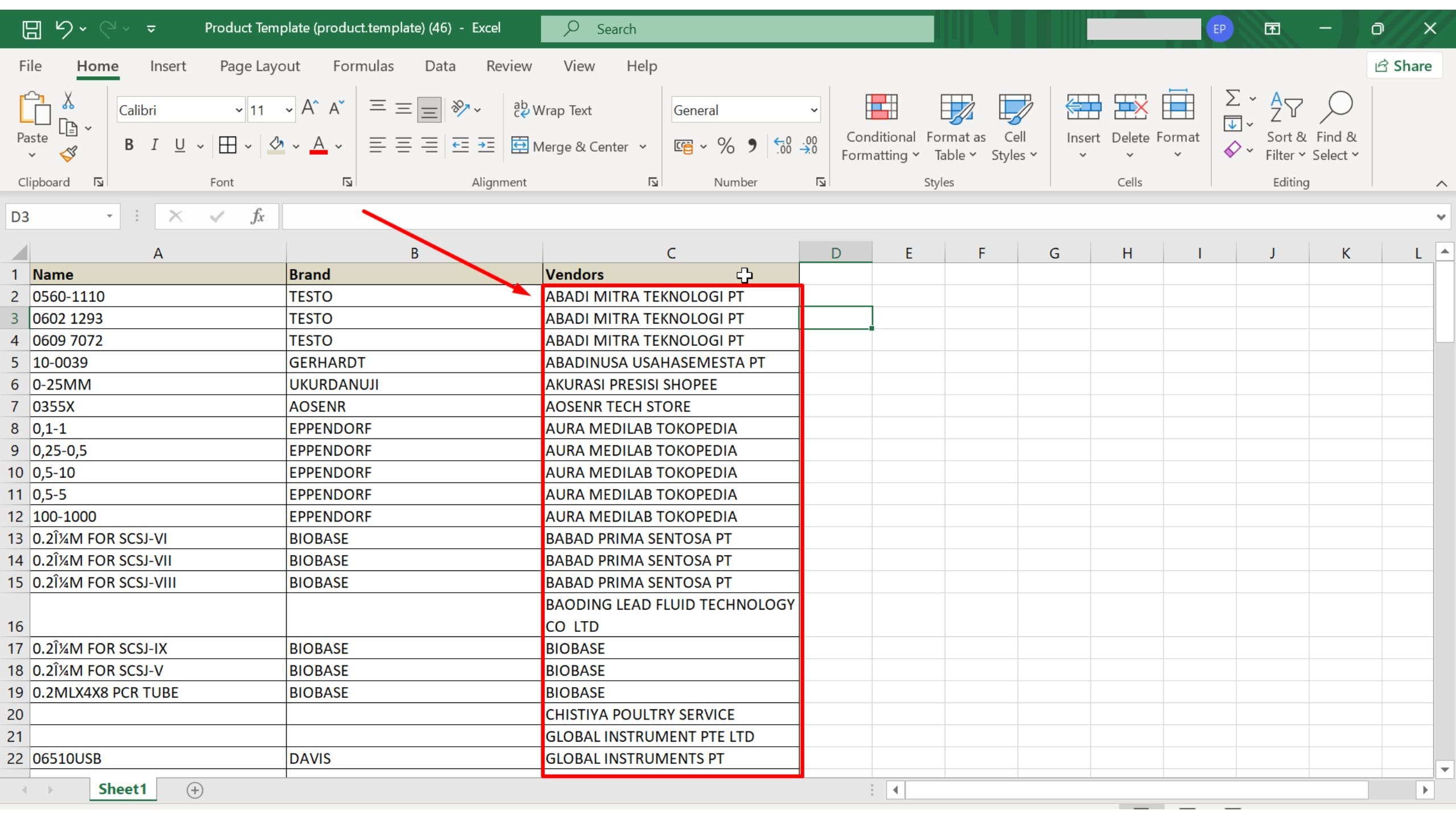
Task: Open the General number format dropdown
Action: tap(814, 110)
